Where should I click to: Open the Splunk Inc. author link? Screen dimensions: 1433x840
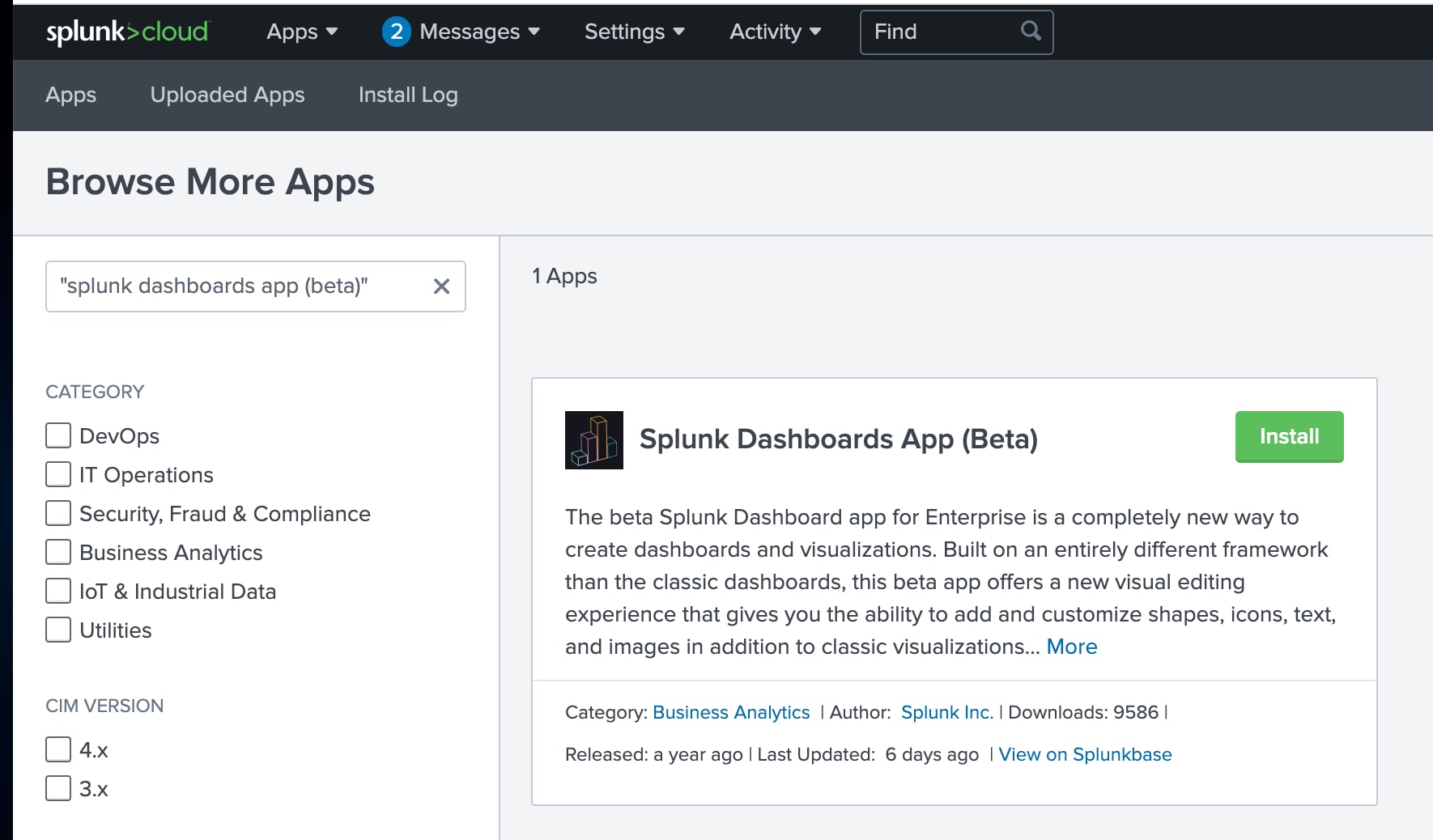pos(947,712)
